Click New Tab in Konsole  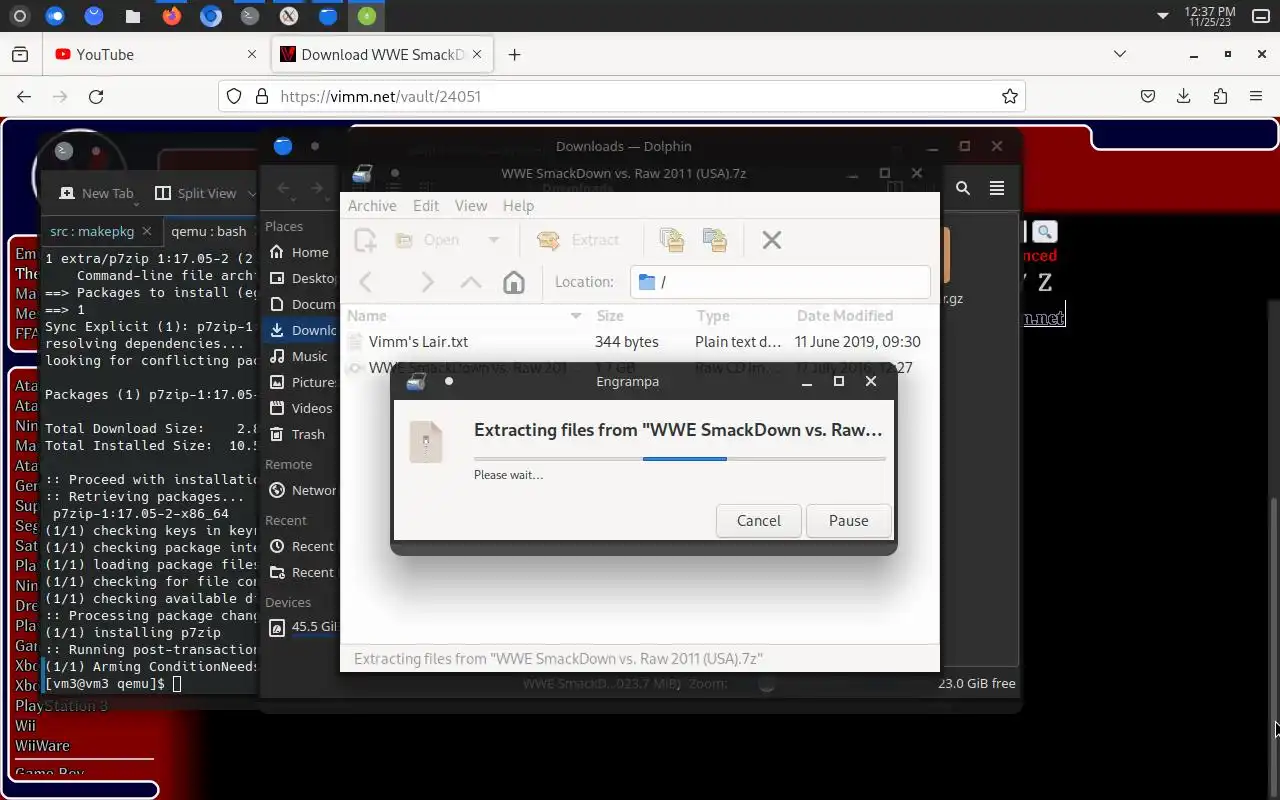pyautogui.click(x=96, y=193)
